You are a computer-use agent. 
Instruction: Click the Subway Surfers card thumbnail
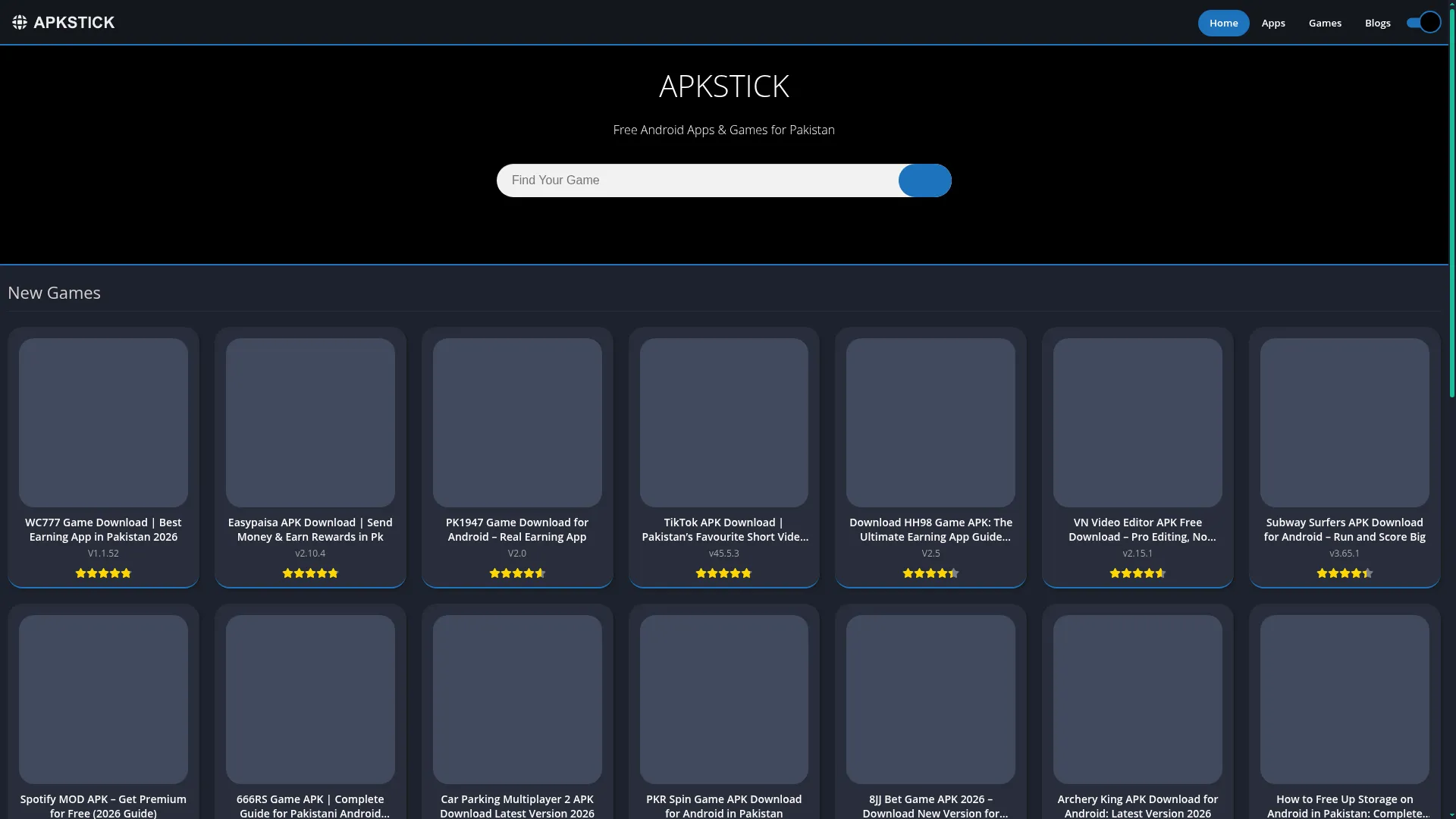coord(1345,422)
